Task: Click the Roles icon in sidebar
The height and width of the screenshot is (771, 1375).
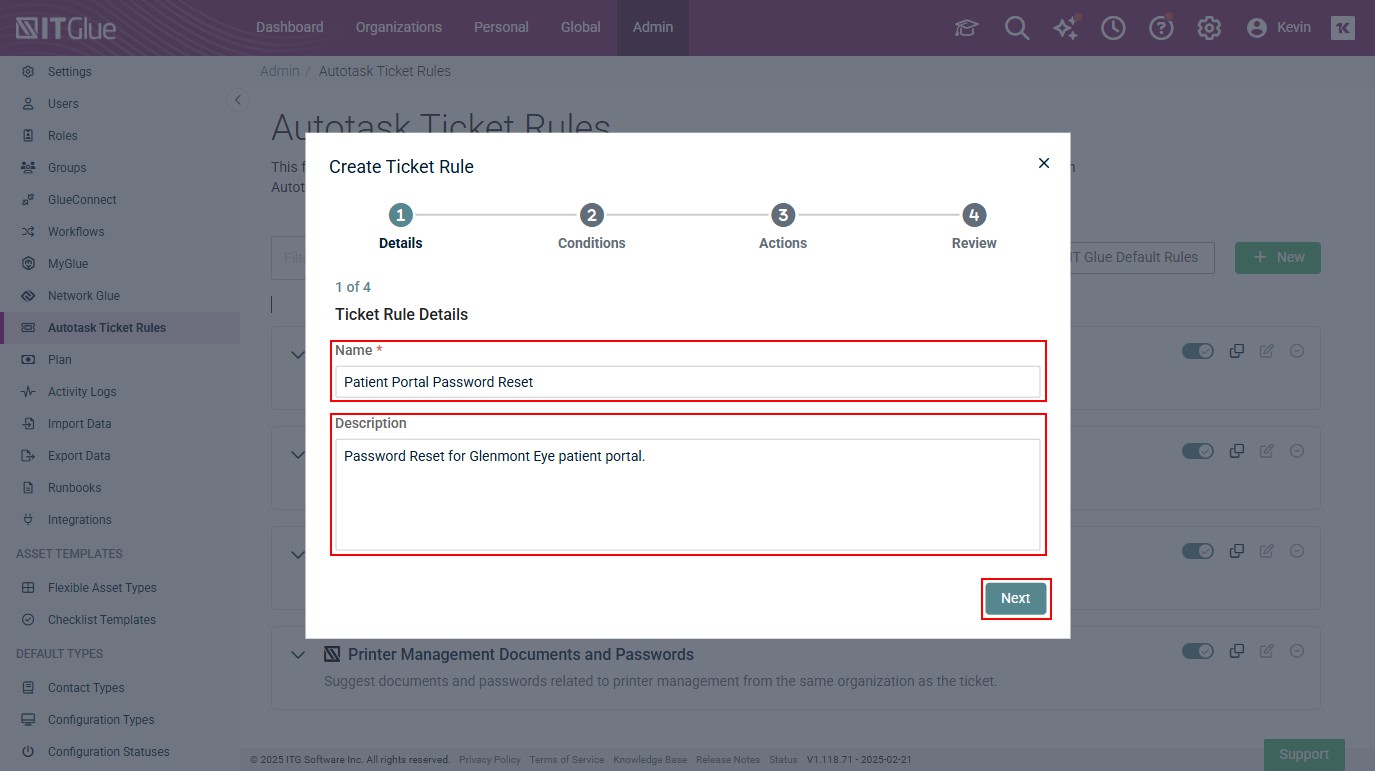Action: 28,136
